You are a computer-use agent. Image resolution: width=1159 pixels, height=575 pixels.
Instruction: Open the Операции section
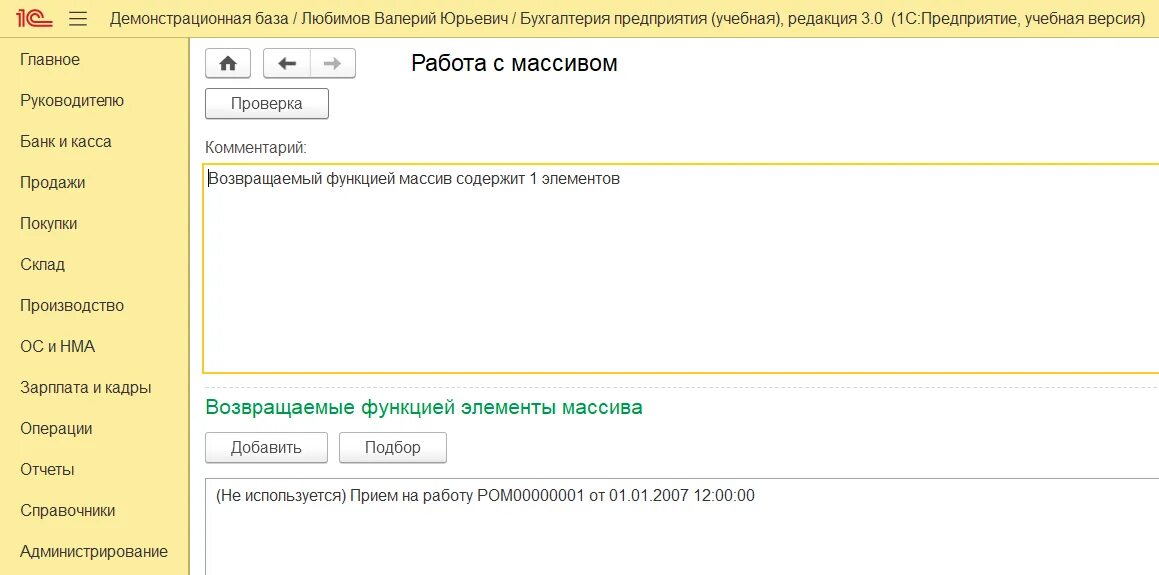tap(56, 429)
